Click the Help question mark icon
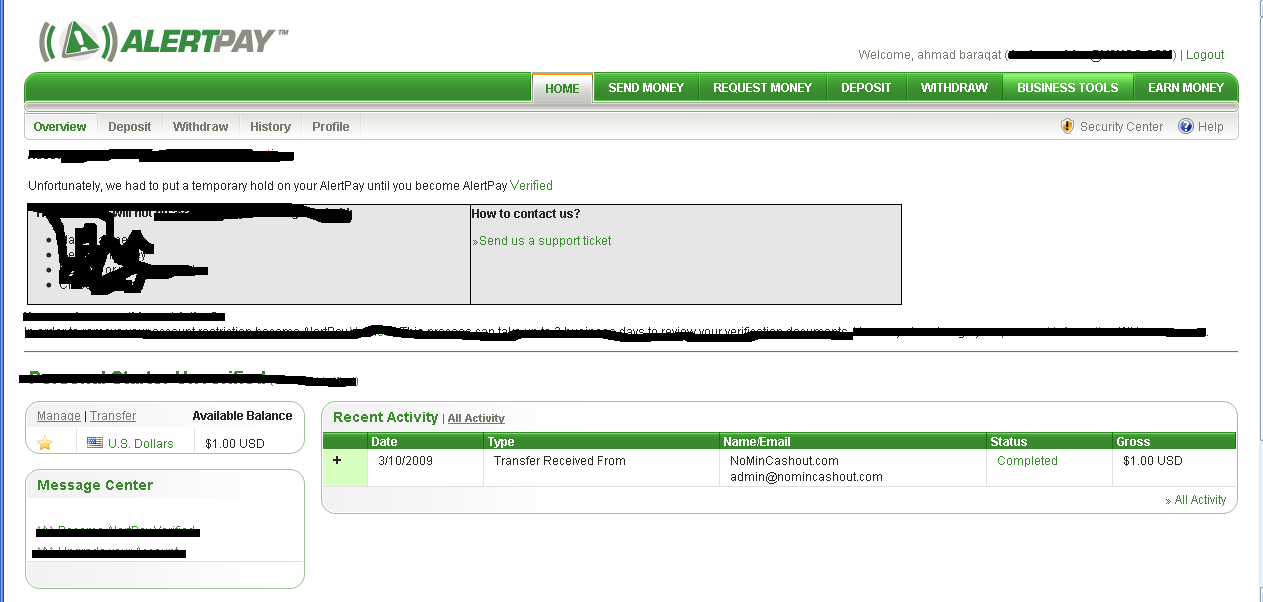Viewport: 1263px width, 602px height. [1186, 127]
